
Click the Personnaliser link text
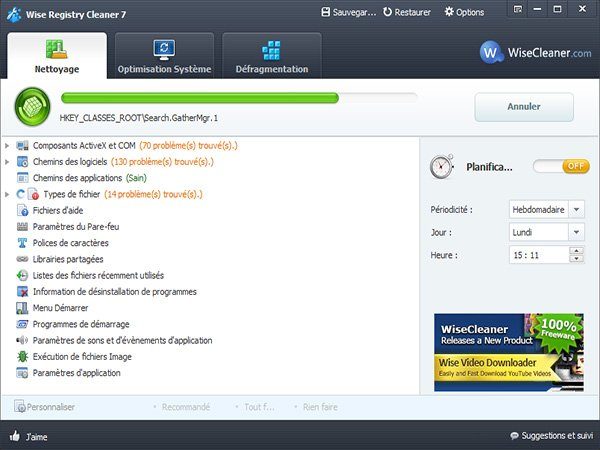[x=51, y=407]
